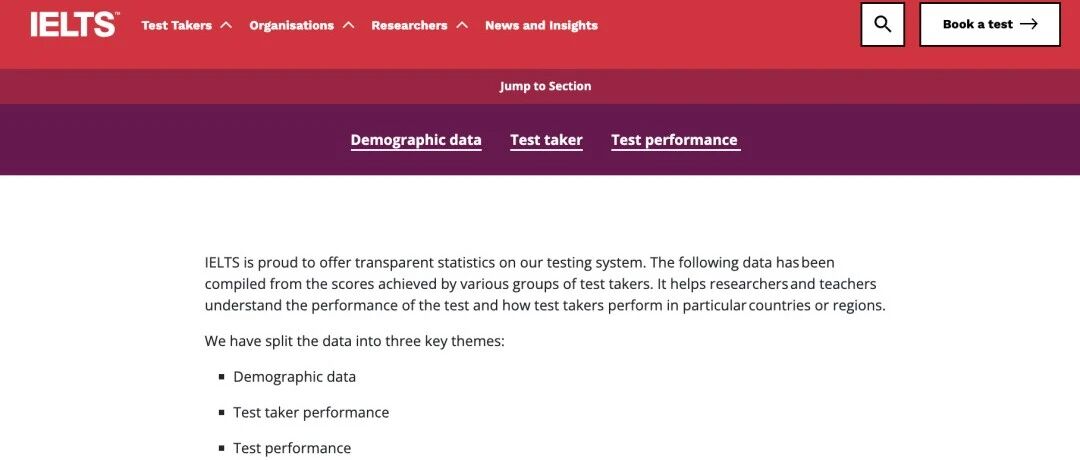Jump to the Test performance section
This screenshot has width=1080, height=460.
point(674,140)
